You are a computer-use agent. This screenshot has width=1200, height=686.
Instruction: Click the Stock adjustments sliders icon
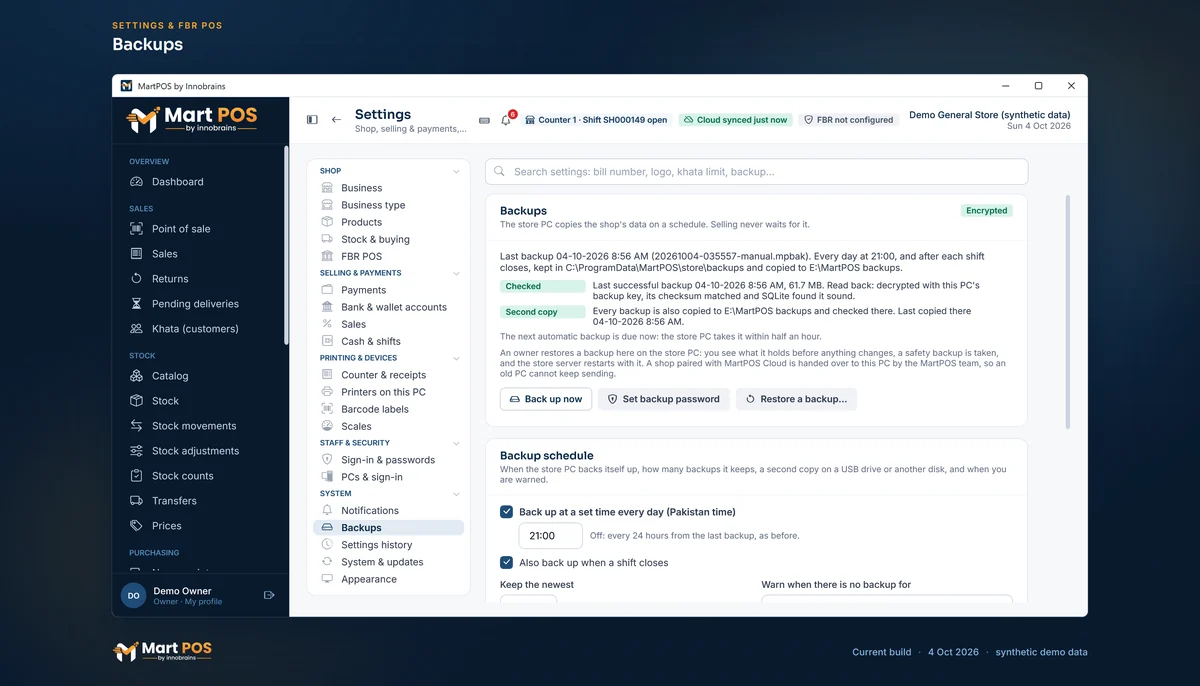[x=137, y=451]
